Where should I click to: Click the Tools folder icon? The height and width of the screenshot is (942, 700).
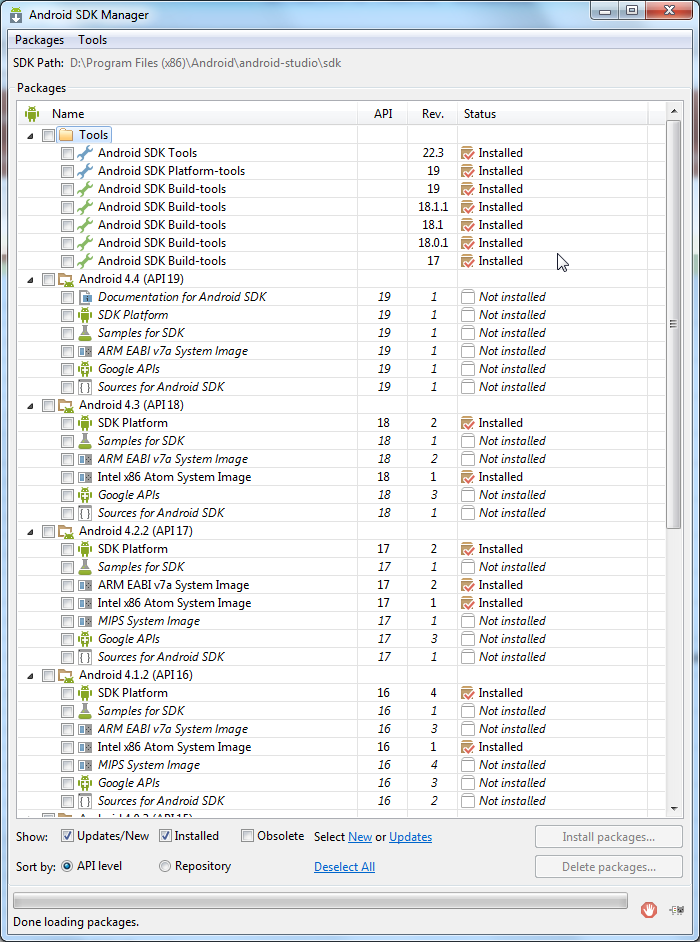tap(66, 135)
